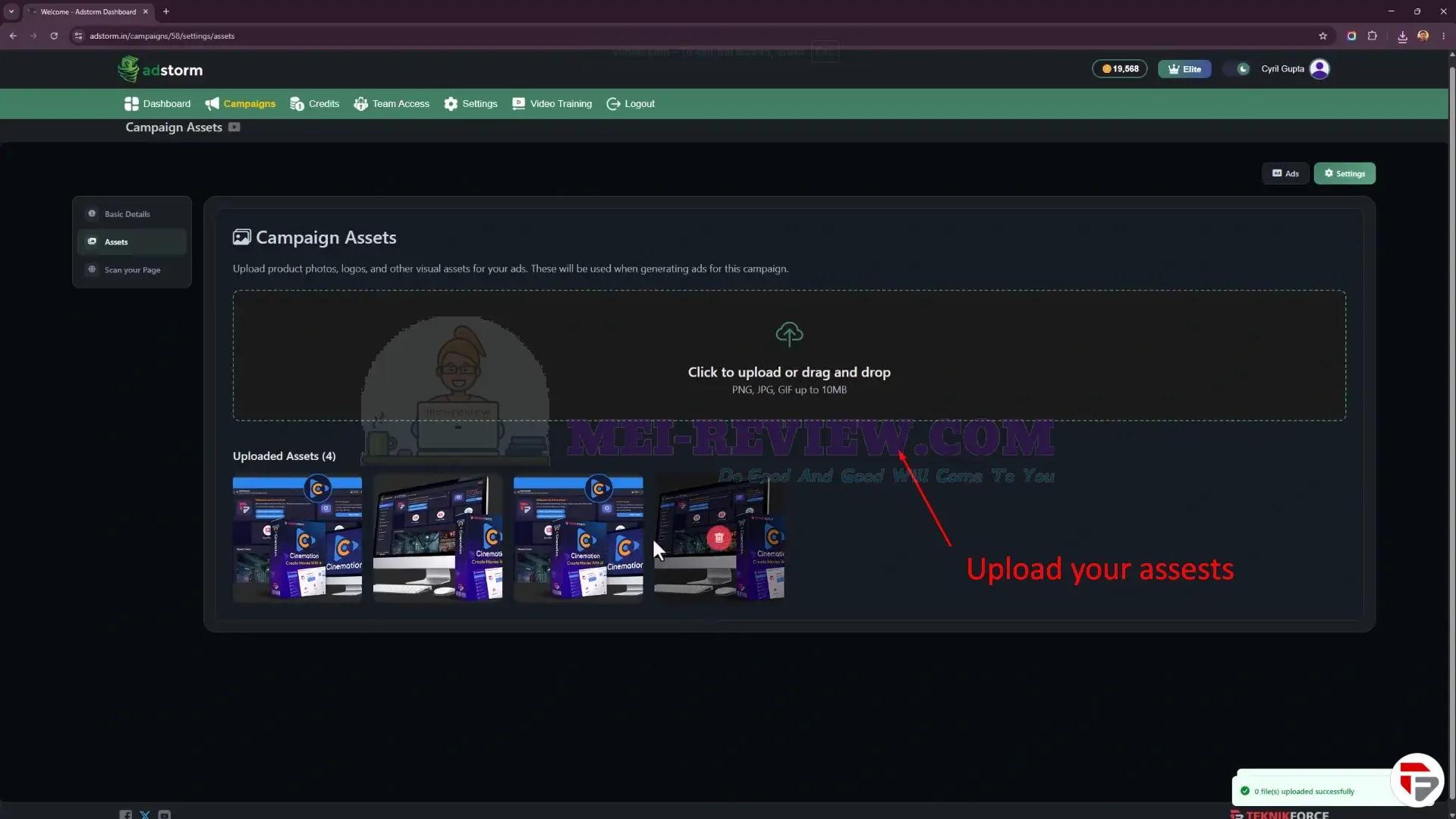Select Basic Details in the sidebar
The height and width of the screenshot is (819, 1456).
(x=132, y=214)
